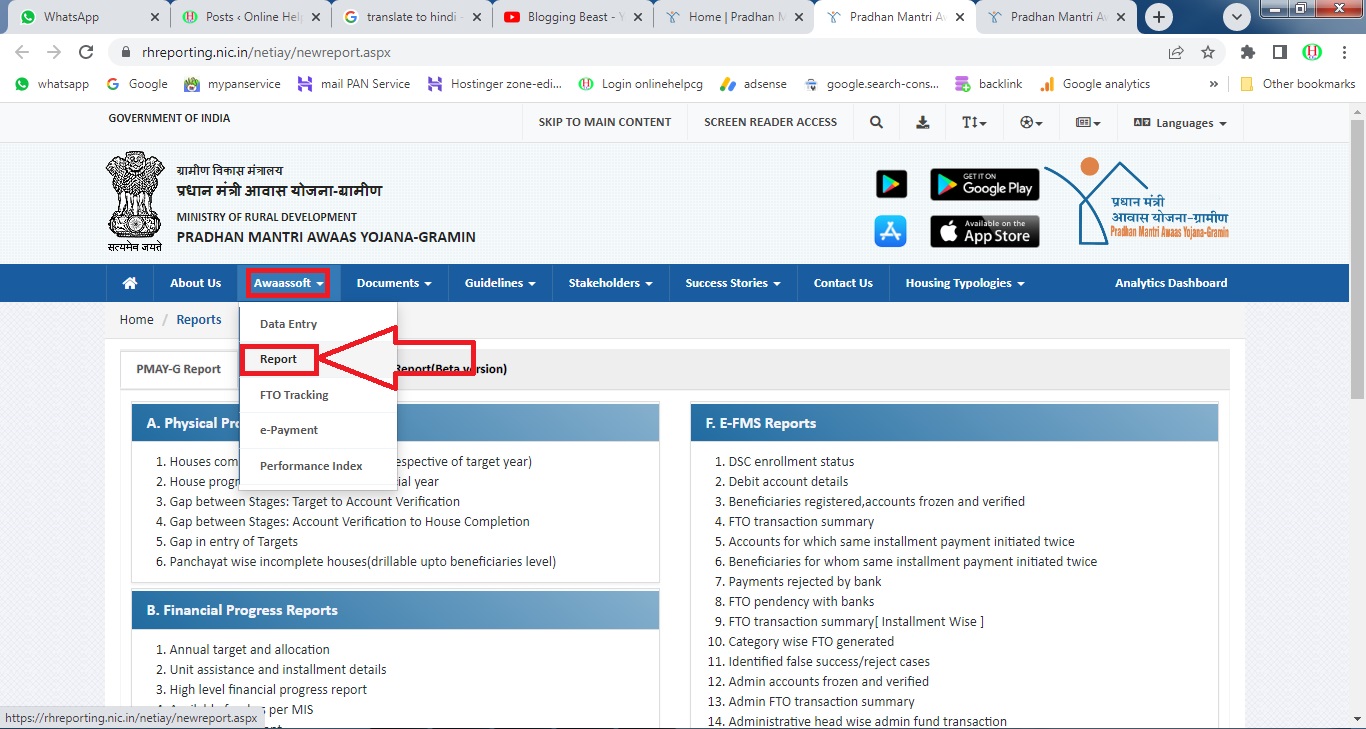The image size is (1366, 729).
Task: Open FTO transaction summary report
Action: [x=801, y=522]
